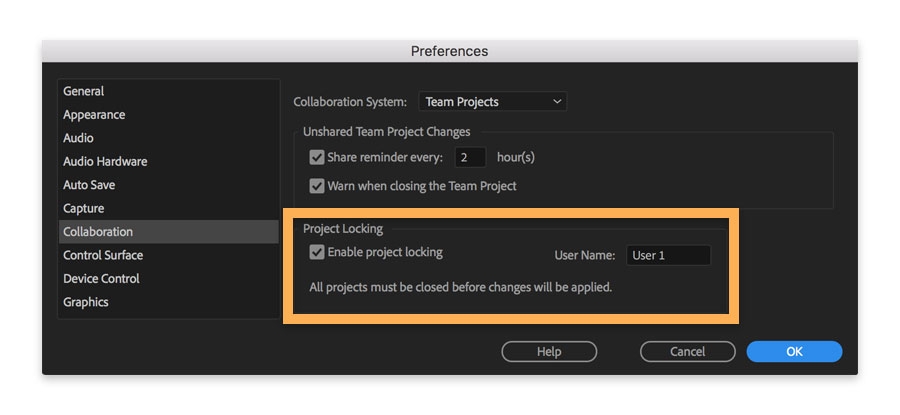Open the General preferences category
Screen dimensions: 900x415
tap(84, 91)
